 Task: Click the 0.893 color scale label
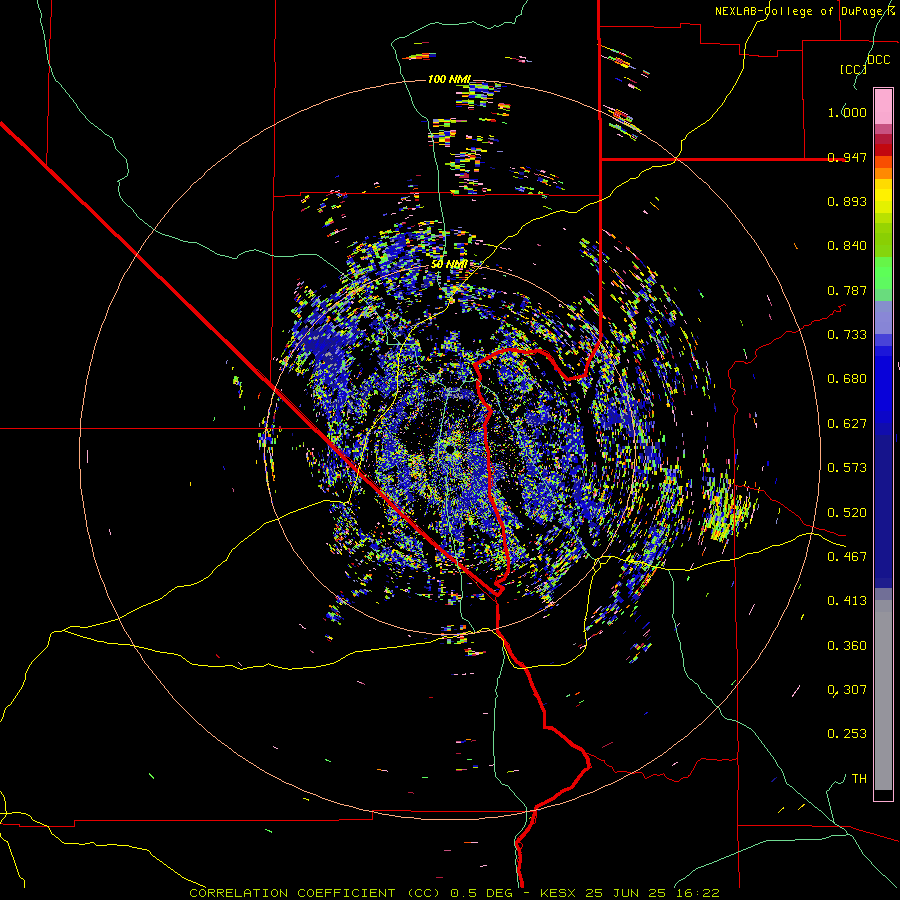point(847,201)
